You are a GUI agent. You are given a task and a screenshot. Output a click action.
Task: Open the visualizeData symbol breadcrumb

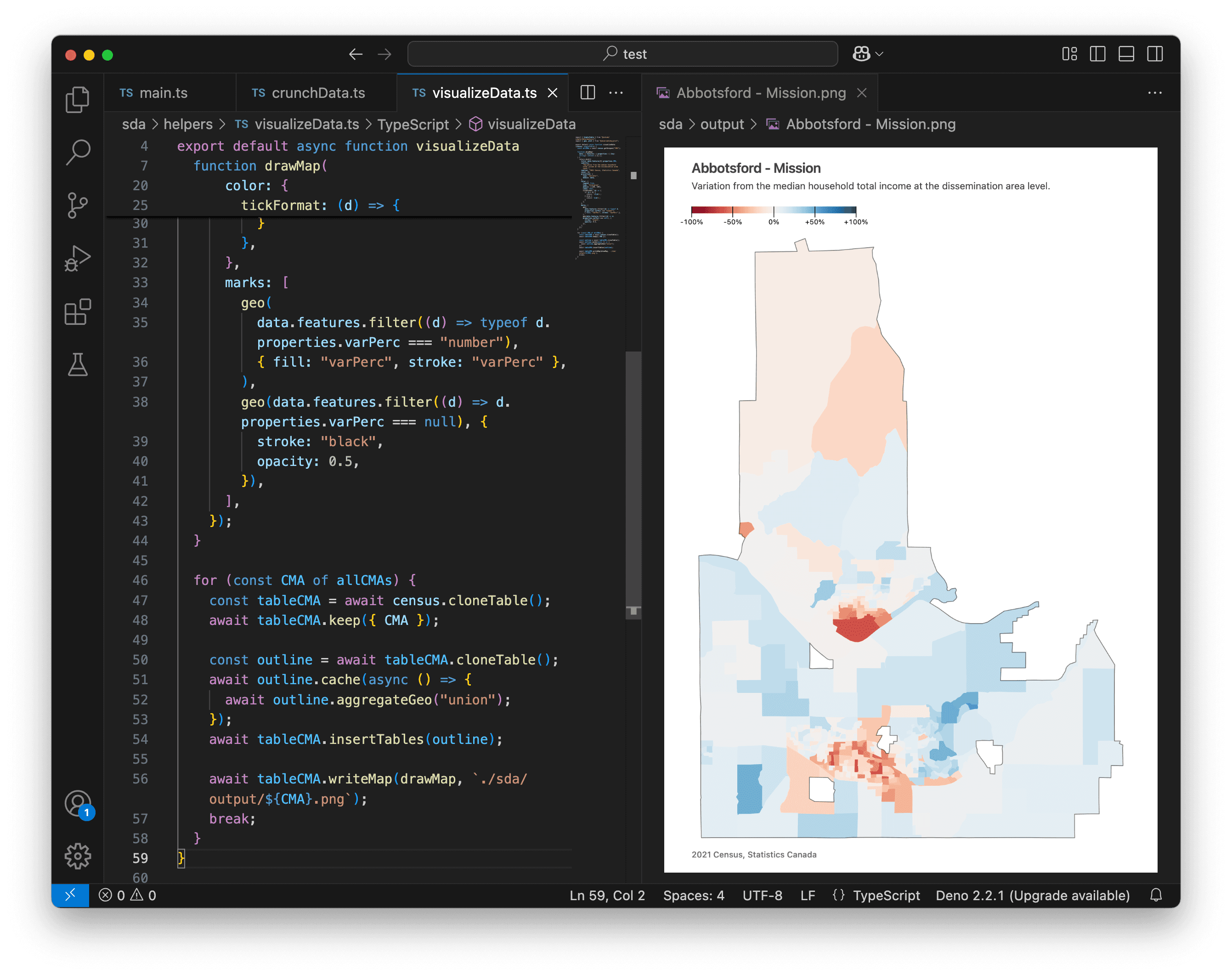click(x=522, y=124)
